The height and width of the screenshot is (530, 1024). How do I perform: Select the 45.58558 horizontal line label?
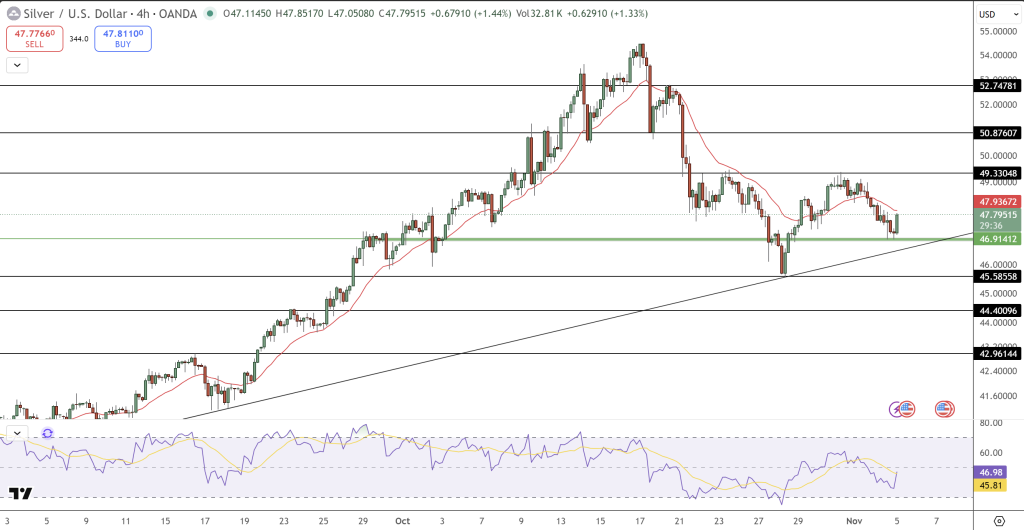point(995,277)
